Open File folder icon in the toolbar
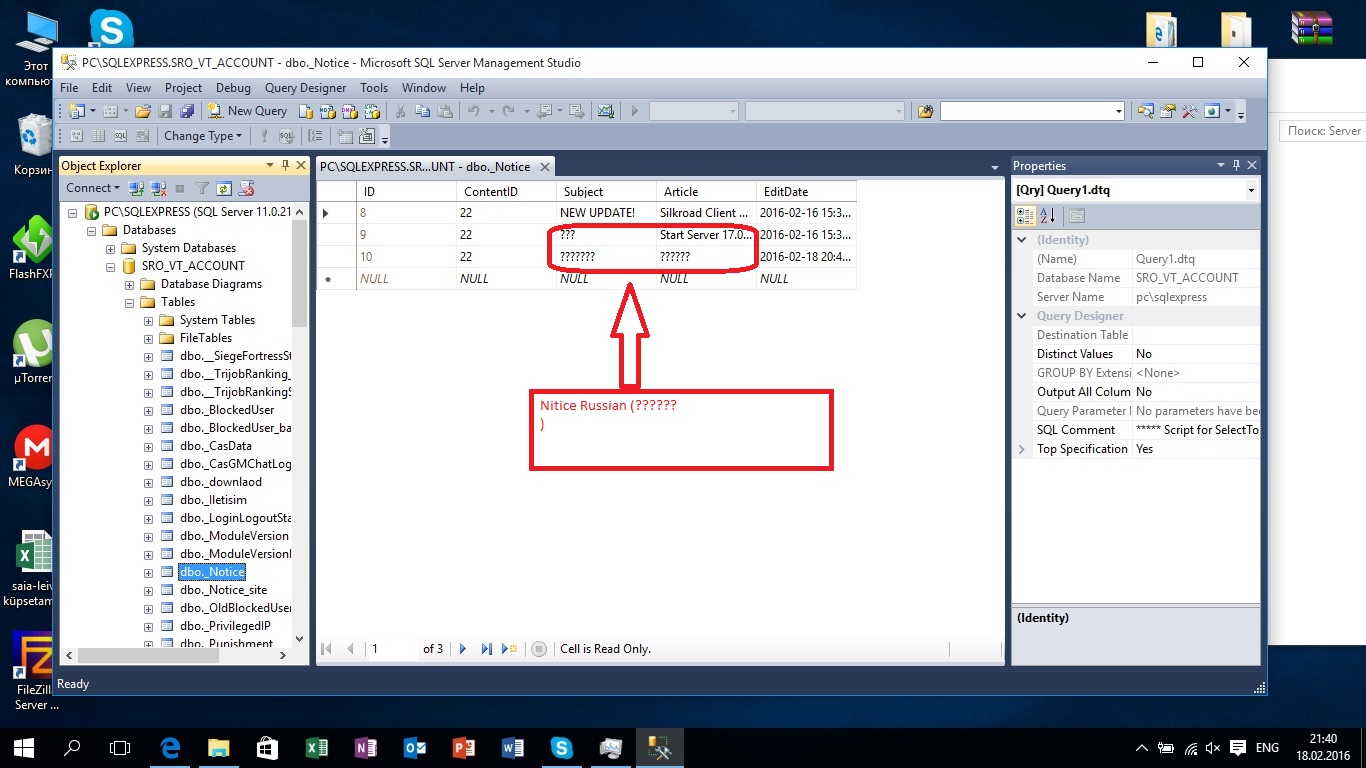This screenshot has width=1366, height=768. (143, 111)
